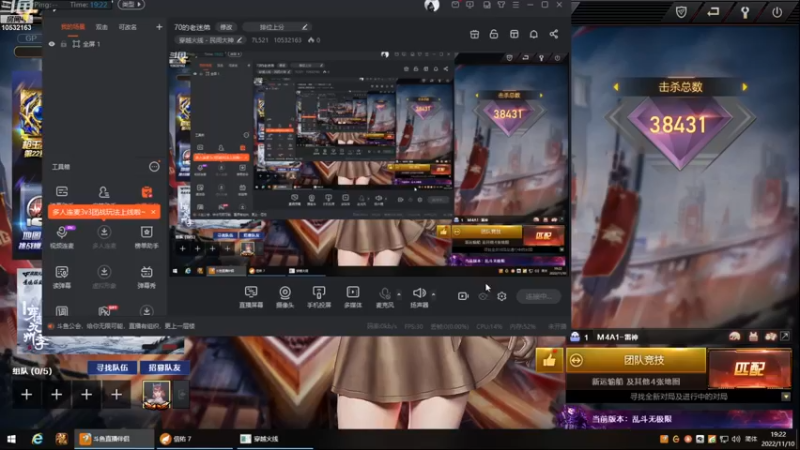Click the 麦克风 microphone icon

[x=385, y=293]
